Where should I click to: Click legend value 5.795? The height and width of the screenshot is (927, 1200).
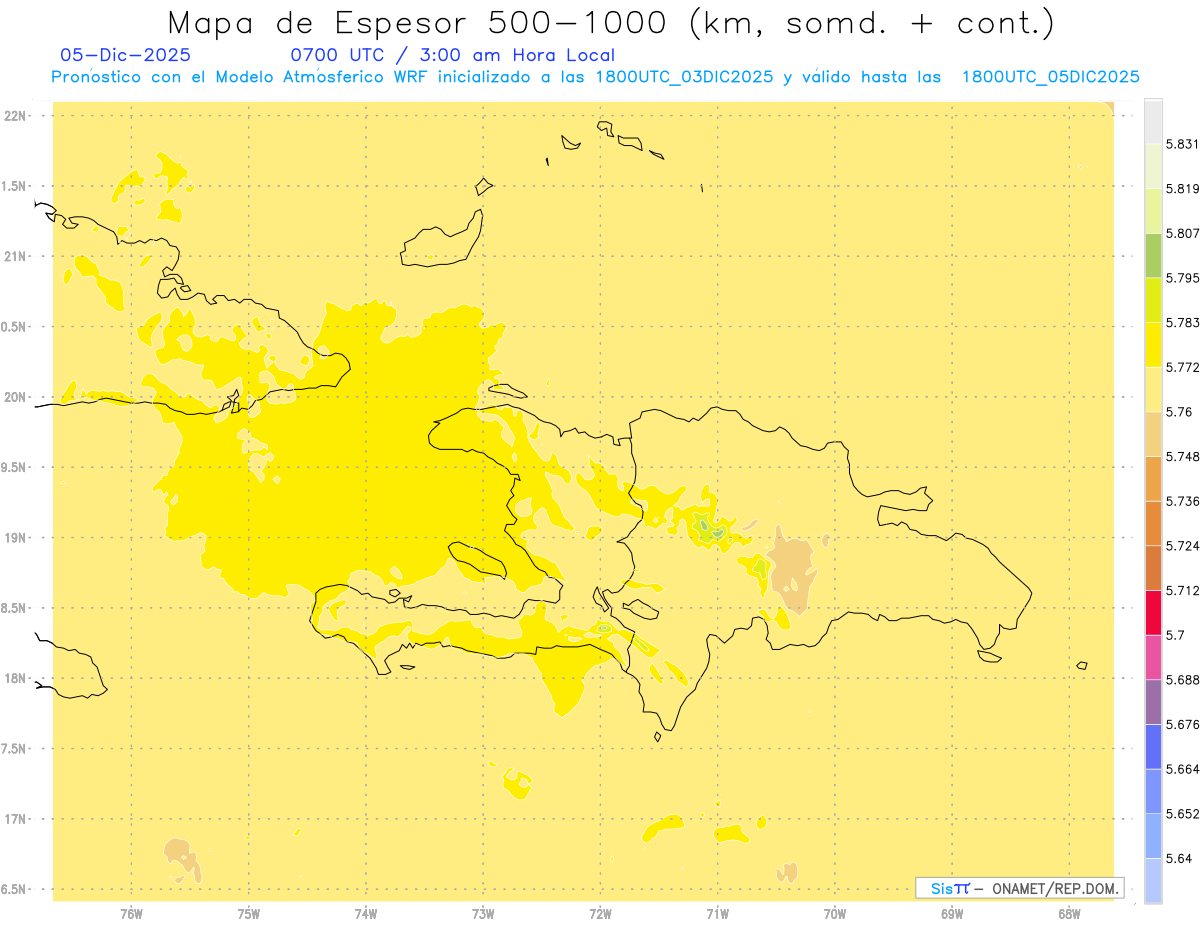coord(1182,278)
